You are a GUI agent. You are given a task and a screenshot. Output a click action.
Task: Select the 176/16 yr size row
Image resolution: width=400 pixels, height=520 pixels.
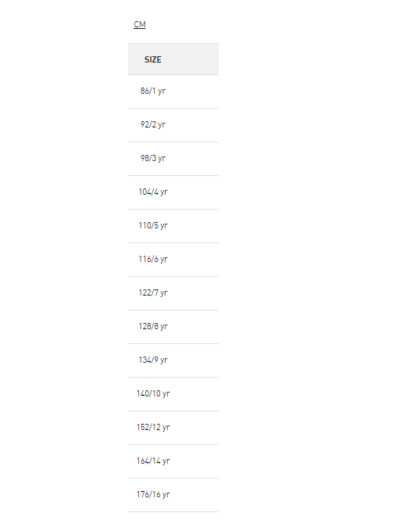[173, 495]
